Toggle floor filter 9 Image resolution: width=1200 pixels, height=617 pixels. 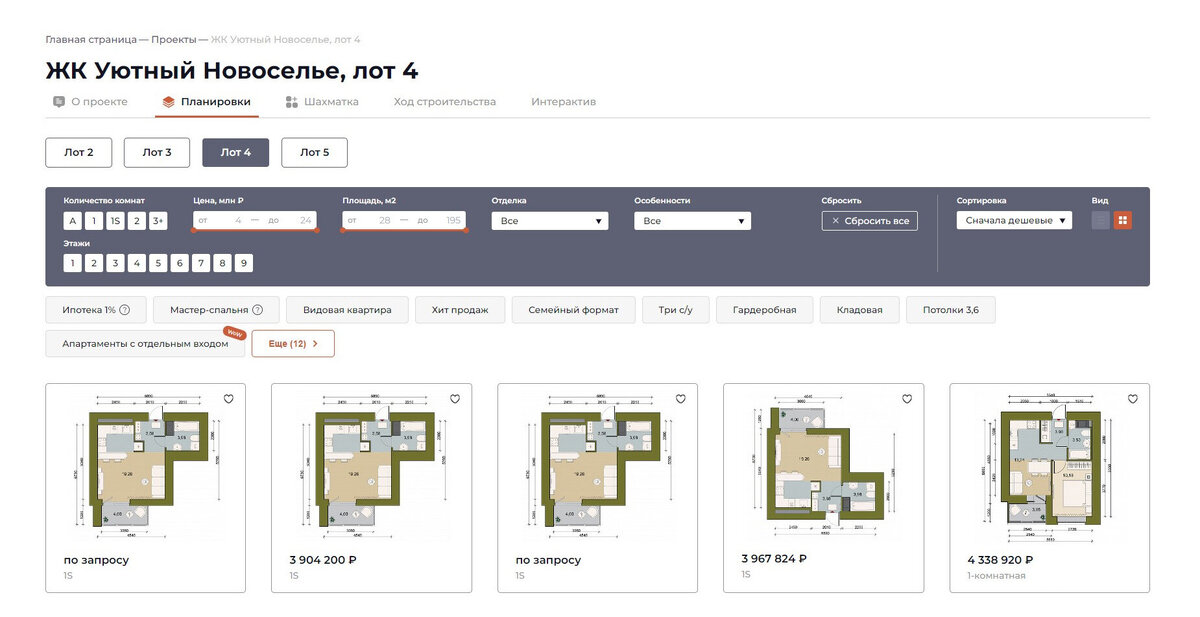(x=244, y=263)
